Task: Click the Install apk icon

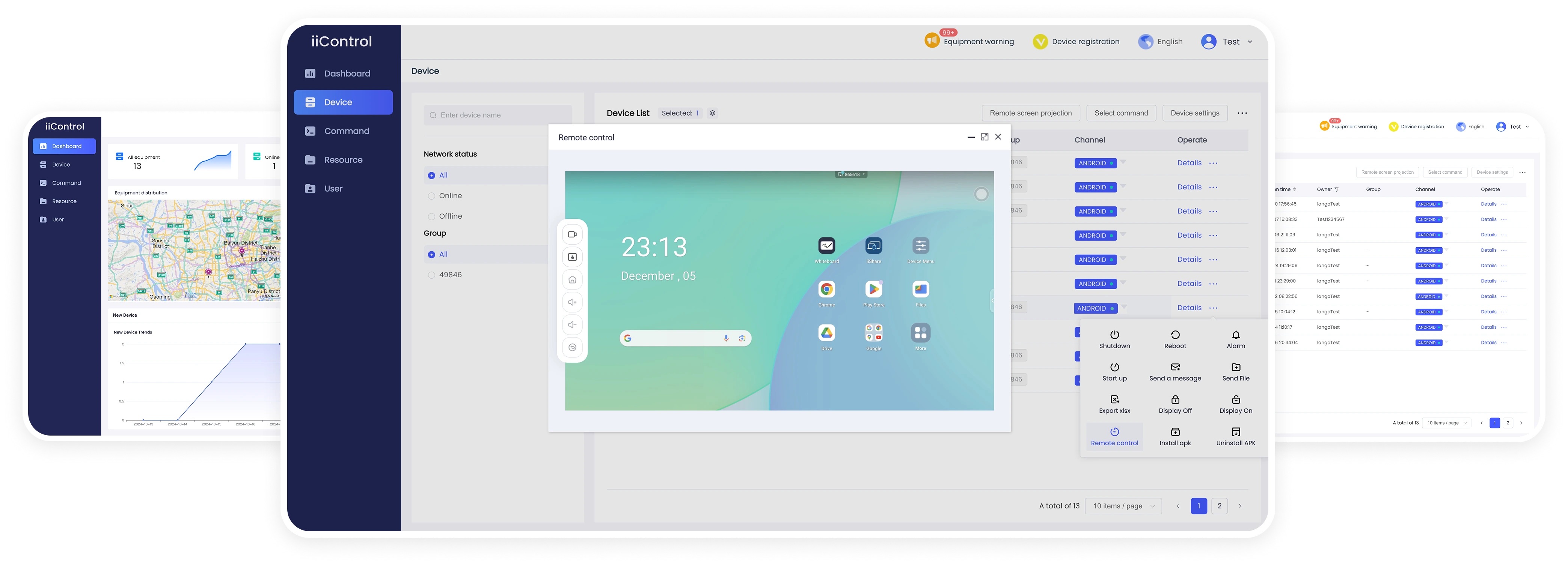Action: 1175,432
